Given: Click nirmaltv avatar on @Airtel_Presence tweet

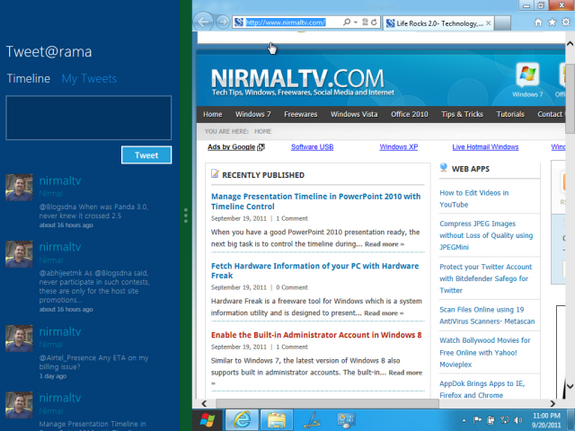Looking at the screenshot, I should (x=19, y=338).
